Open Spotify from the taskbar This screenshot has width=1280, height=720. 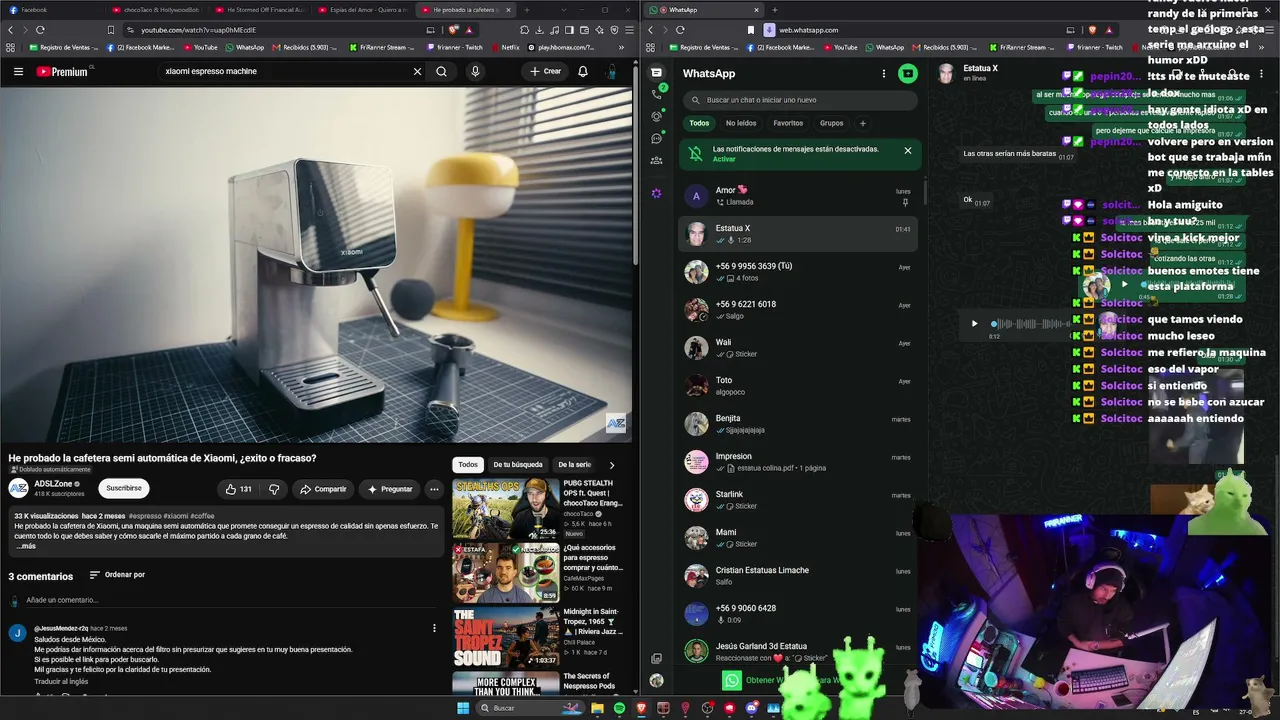619,708
